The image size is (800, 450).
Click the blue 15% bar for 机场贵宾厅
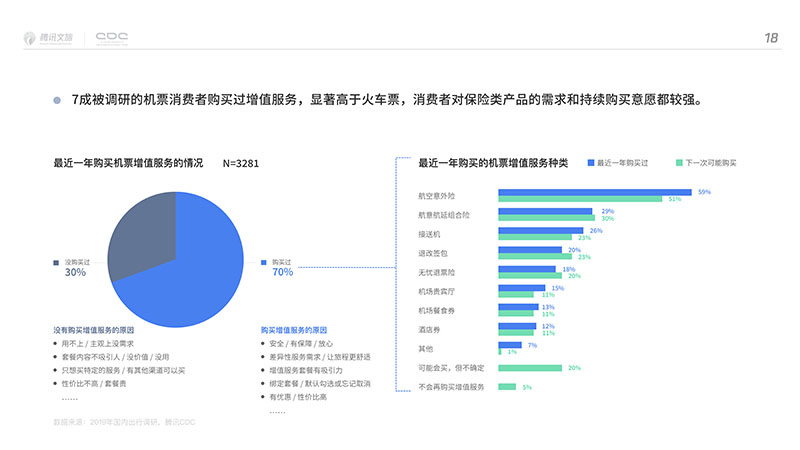coord(522,288)
